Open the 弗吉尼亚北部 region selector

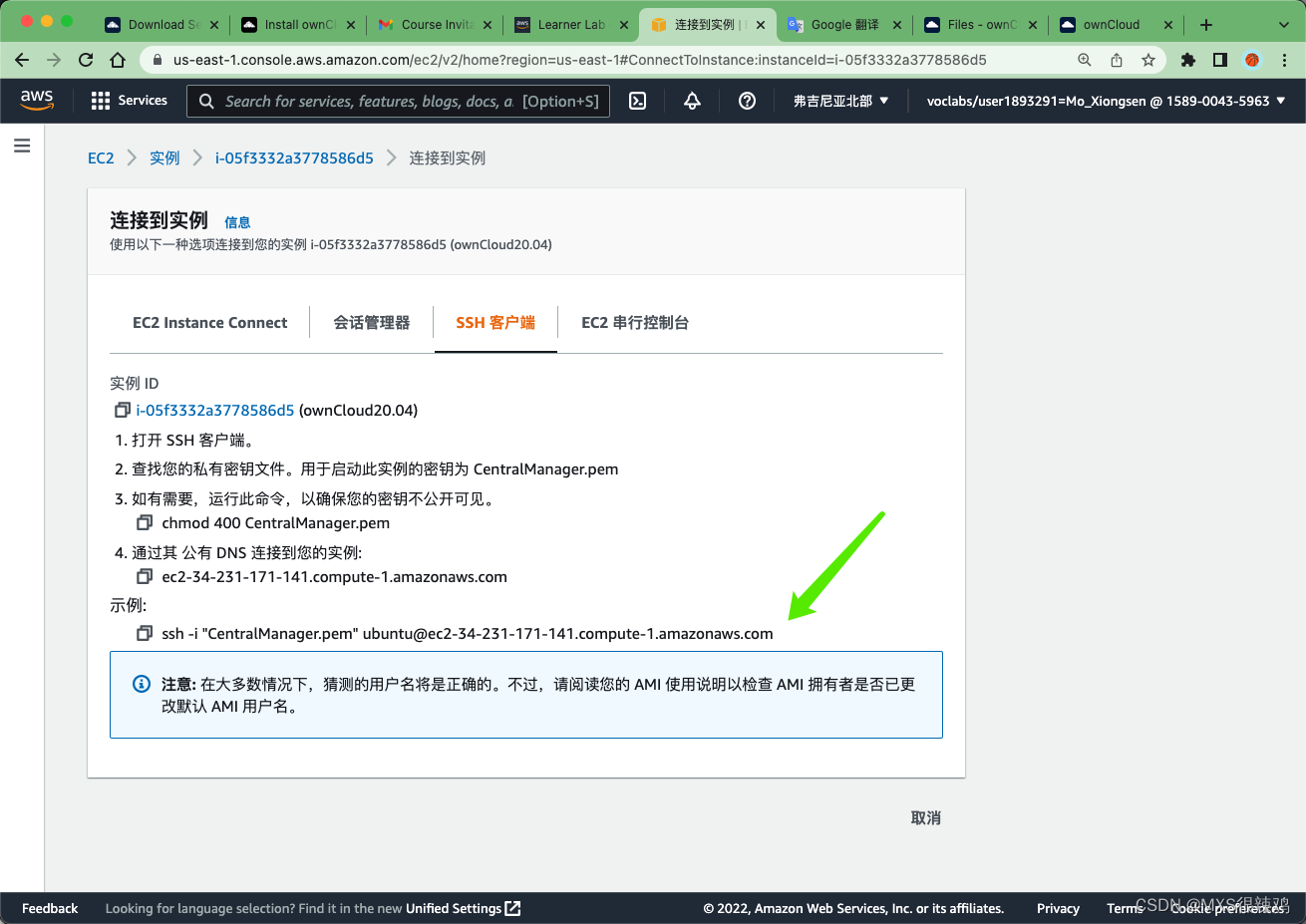(840, 100)
